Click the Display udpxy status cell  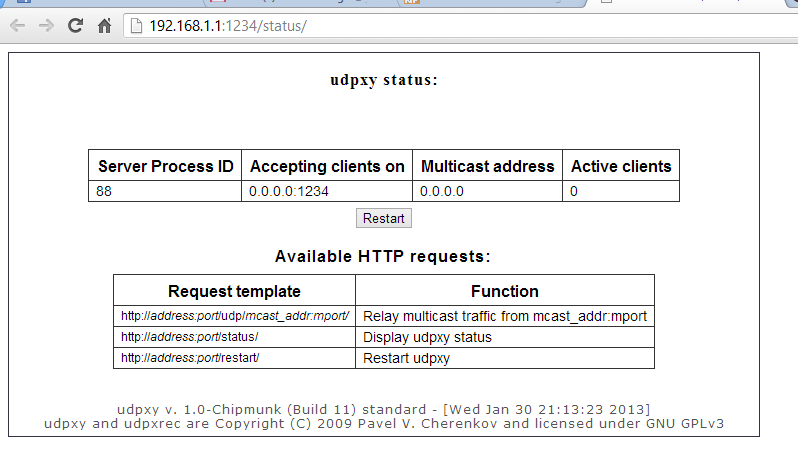(427, 337)
